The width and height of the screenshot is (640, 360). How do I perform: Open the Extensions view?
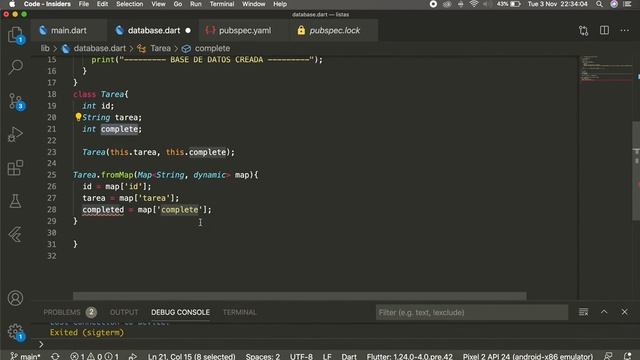15,168
